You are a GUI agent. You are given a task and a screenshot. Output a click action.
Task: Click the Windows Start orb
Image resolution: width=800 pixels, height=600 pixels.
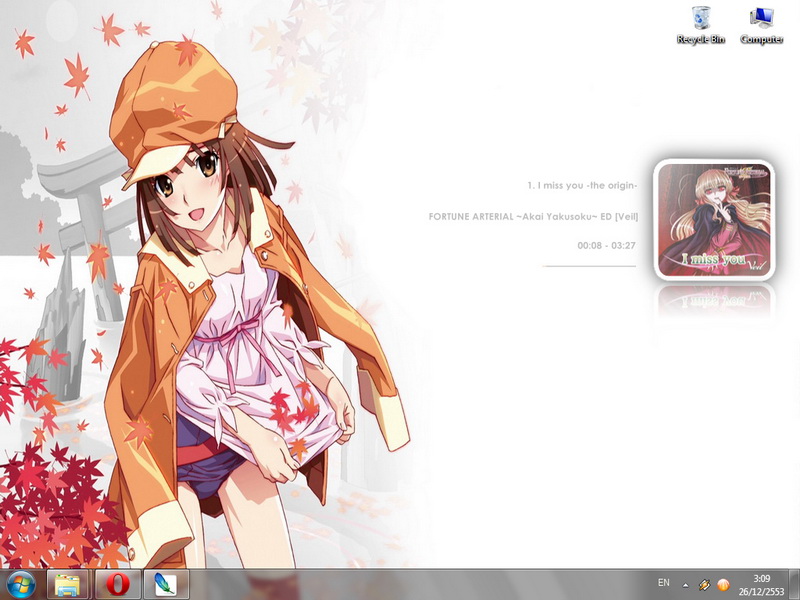tap(20, 585)
